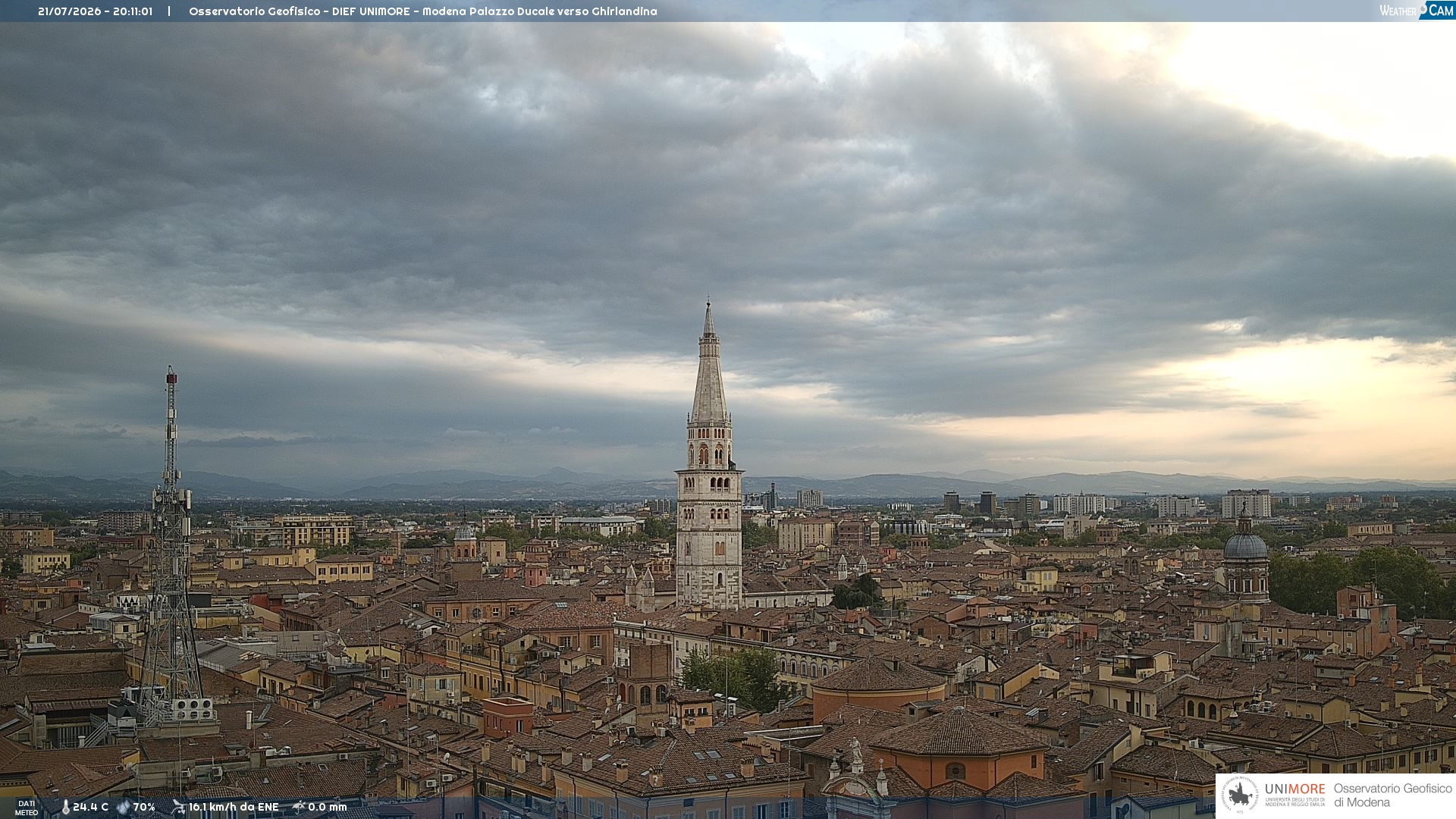The width and height of the screenshot is (1456, 819).
Task: Click the thermometer temperature icon
Action: point(65,808)
